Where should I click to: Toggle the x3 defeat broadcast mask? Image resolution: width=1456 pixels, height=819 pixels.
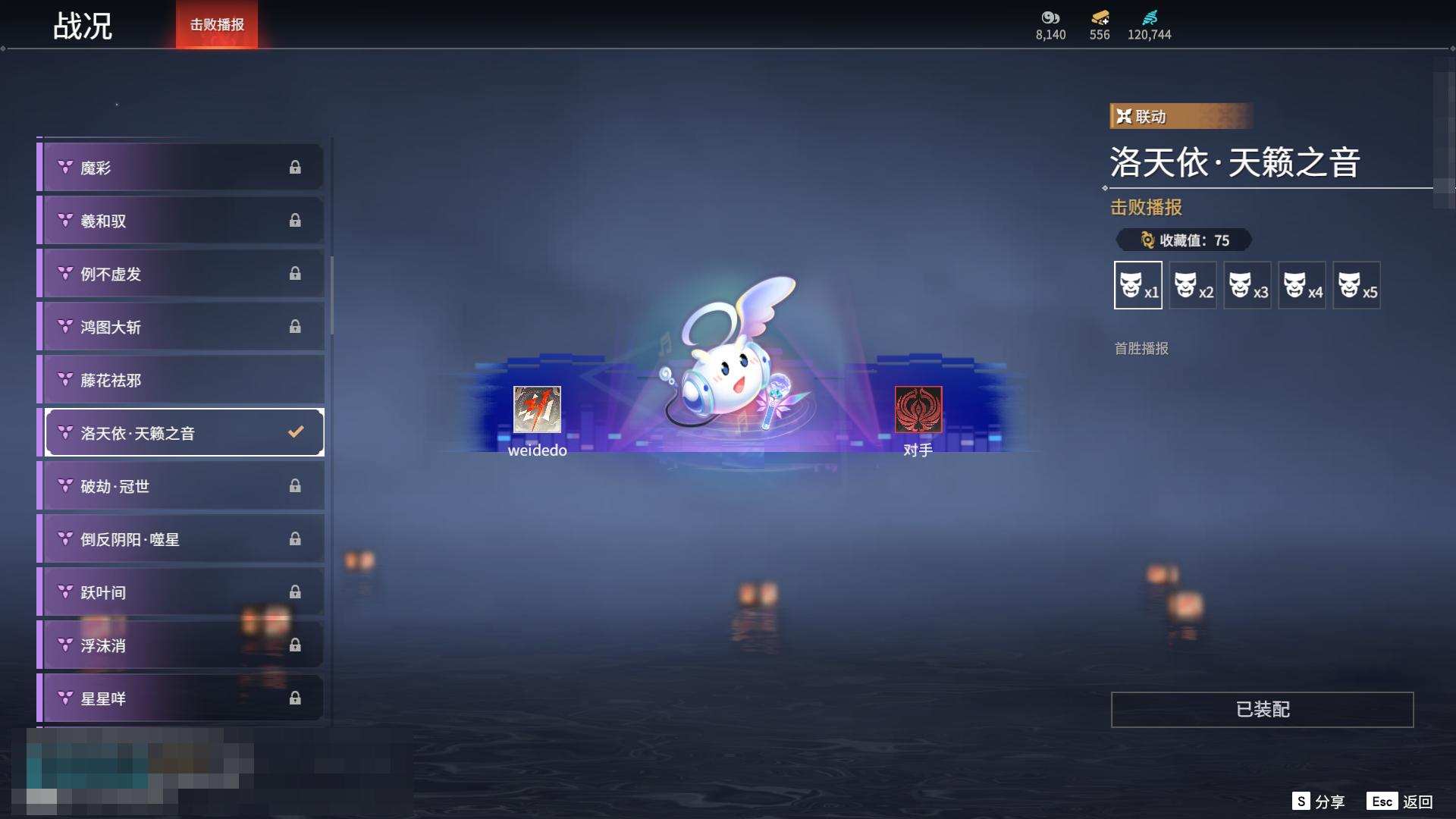click(x=1247, y=286)
